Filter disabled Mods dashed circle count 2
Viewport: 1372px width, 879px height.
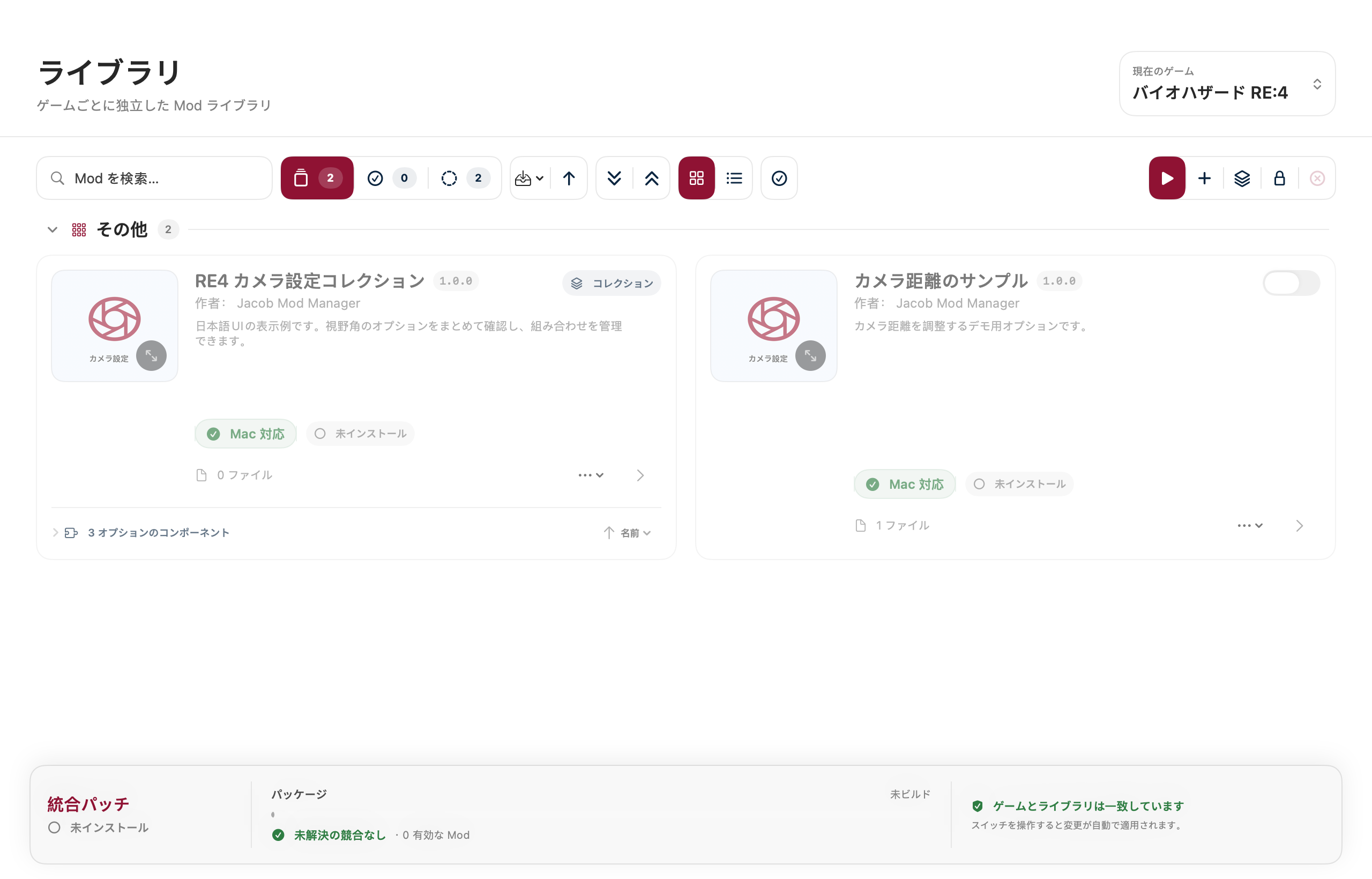point(465,178)
